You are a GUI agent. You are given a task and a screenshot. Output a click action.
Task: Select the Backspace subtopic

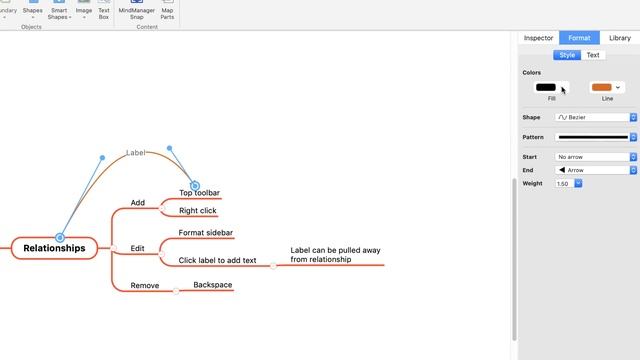(x=213, y=285)
